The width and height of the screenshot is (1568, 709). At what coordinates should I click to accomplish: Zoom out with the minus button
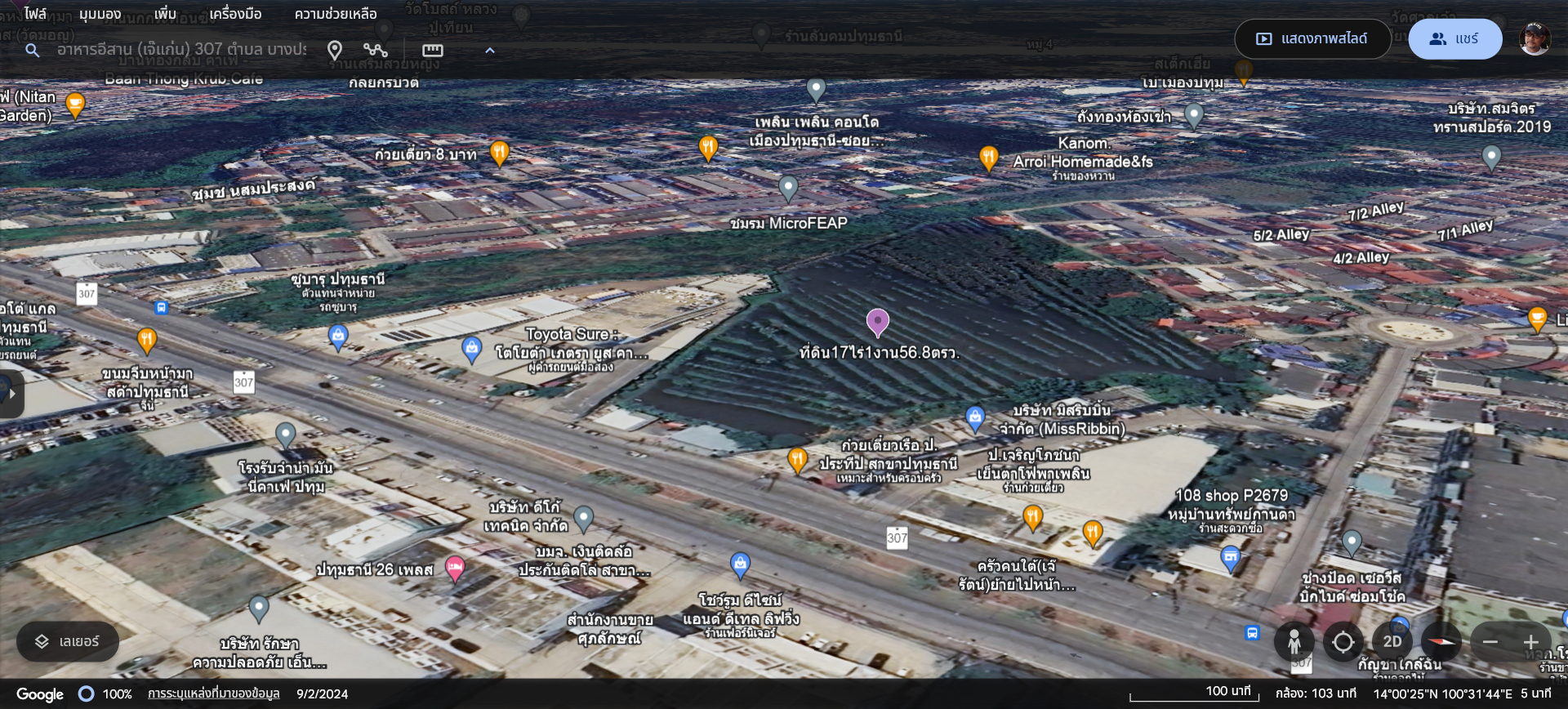tap(1490, 643)
